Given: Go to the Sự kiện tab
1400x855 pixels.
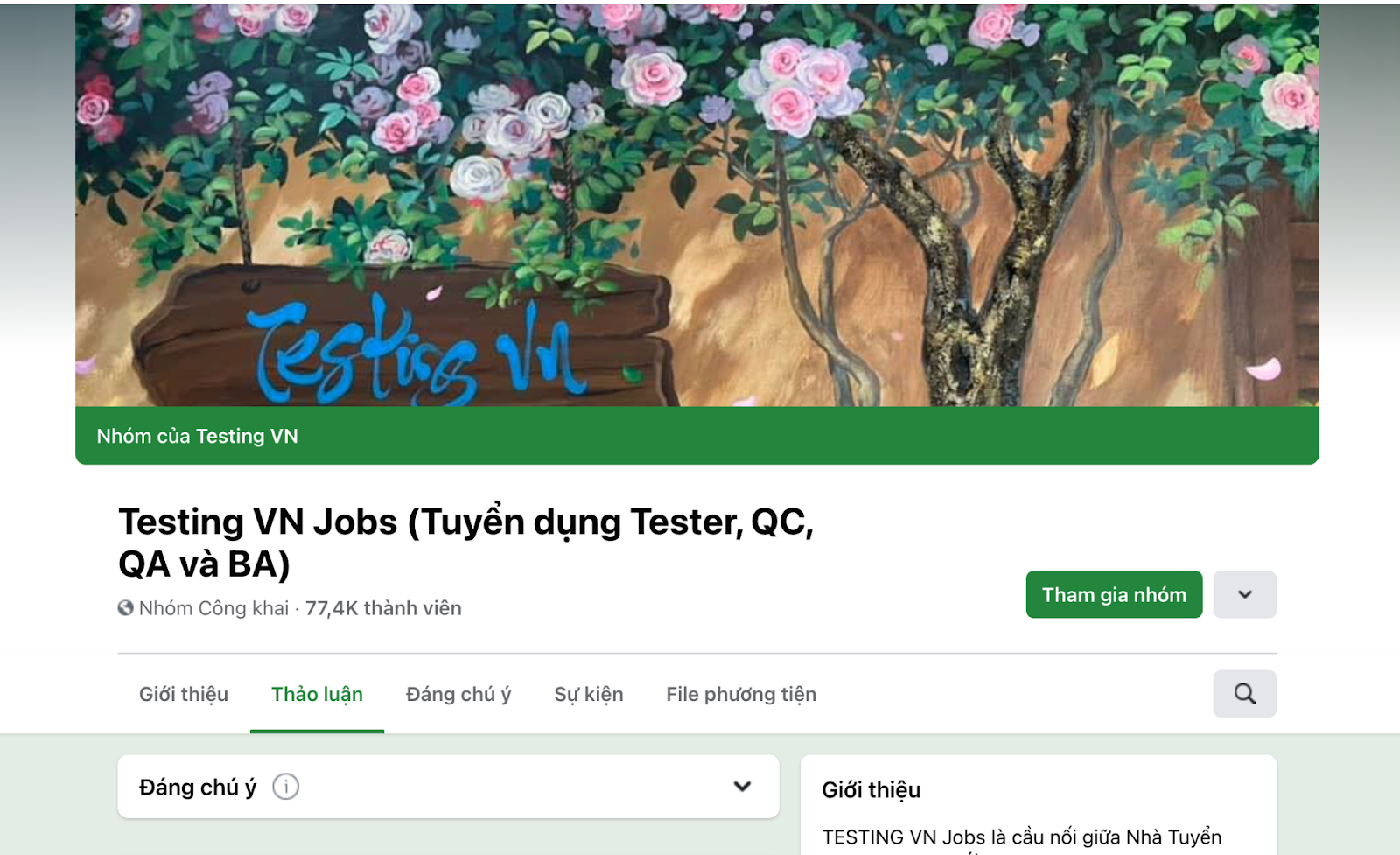Looking at the screenshot, I should click(x=589, y=694).
